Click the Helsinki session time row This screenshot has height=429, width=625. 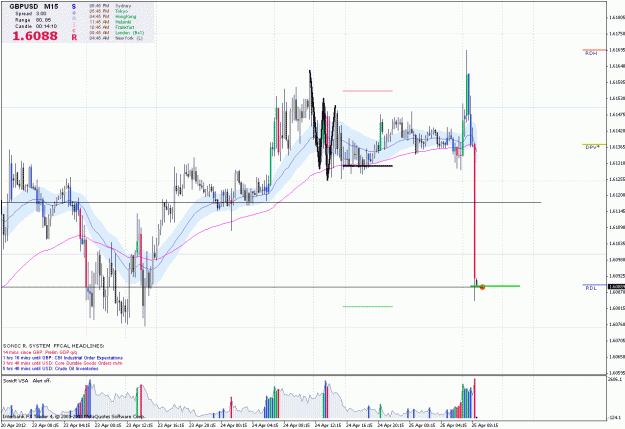[x=110, y=22]
